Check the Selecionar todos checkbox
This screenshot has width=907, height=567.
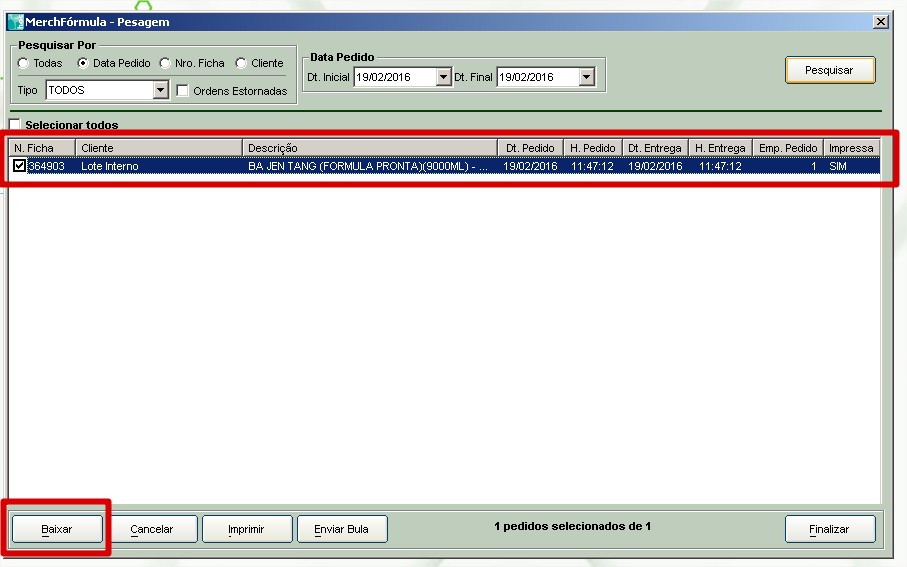[x=15, y=125]
